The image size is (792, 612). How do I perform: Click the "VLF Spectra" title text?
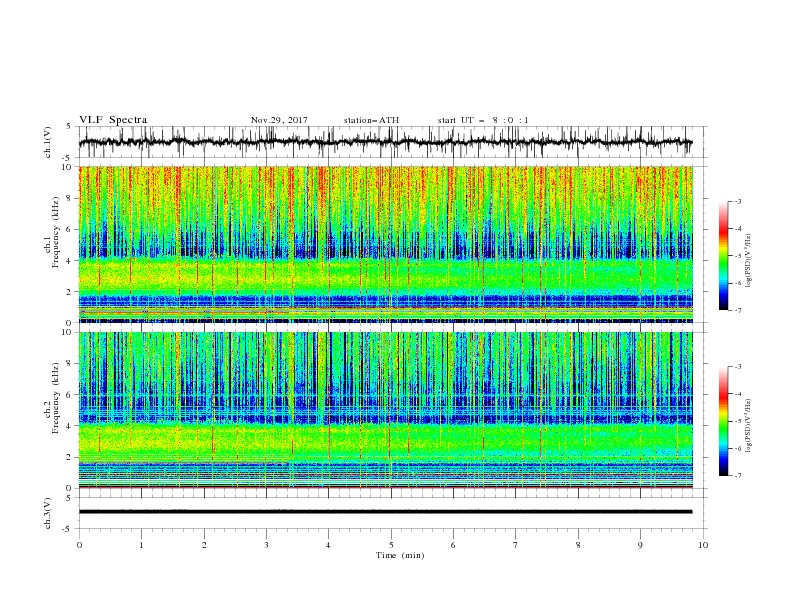(113, 120)
